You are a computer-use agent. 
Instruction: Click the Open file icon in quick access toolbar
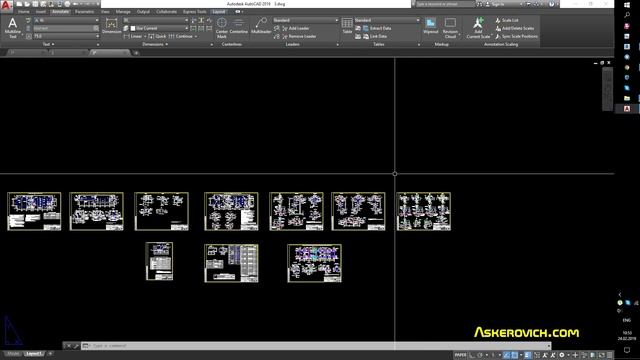click(x=27, y=4)
